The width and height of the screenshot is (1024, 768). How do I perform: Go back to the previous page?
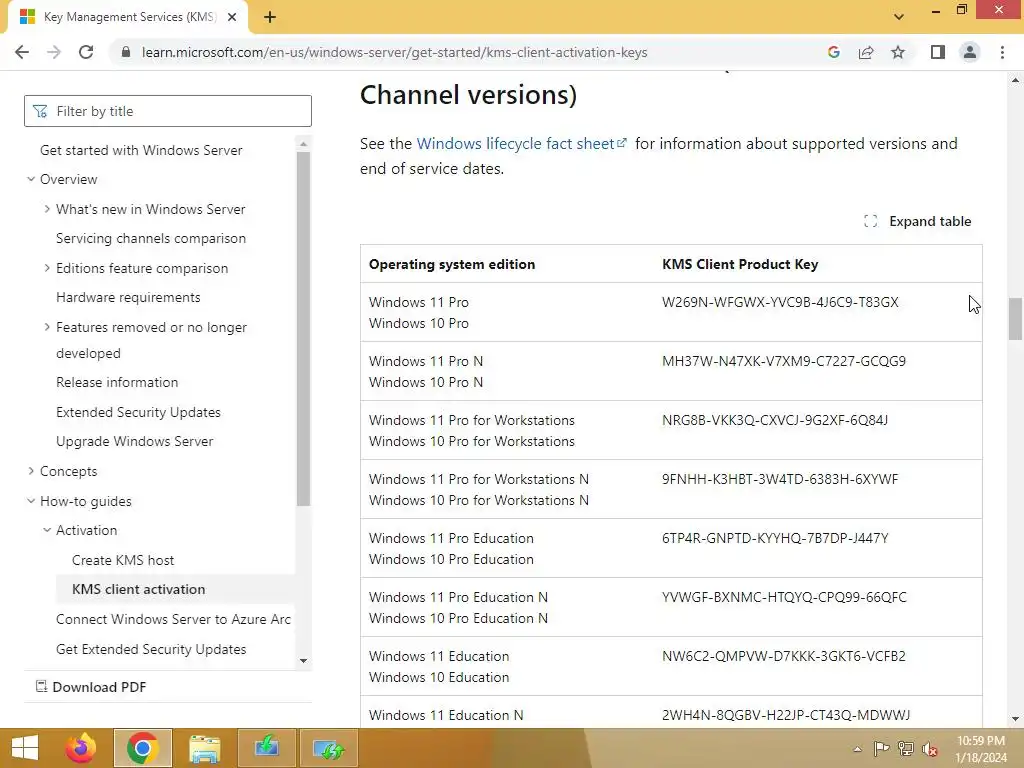coord(22,52)
